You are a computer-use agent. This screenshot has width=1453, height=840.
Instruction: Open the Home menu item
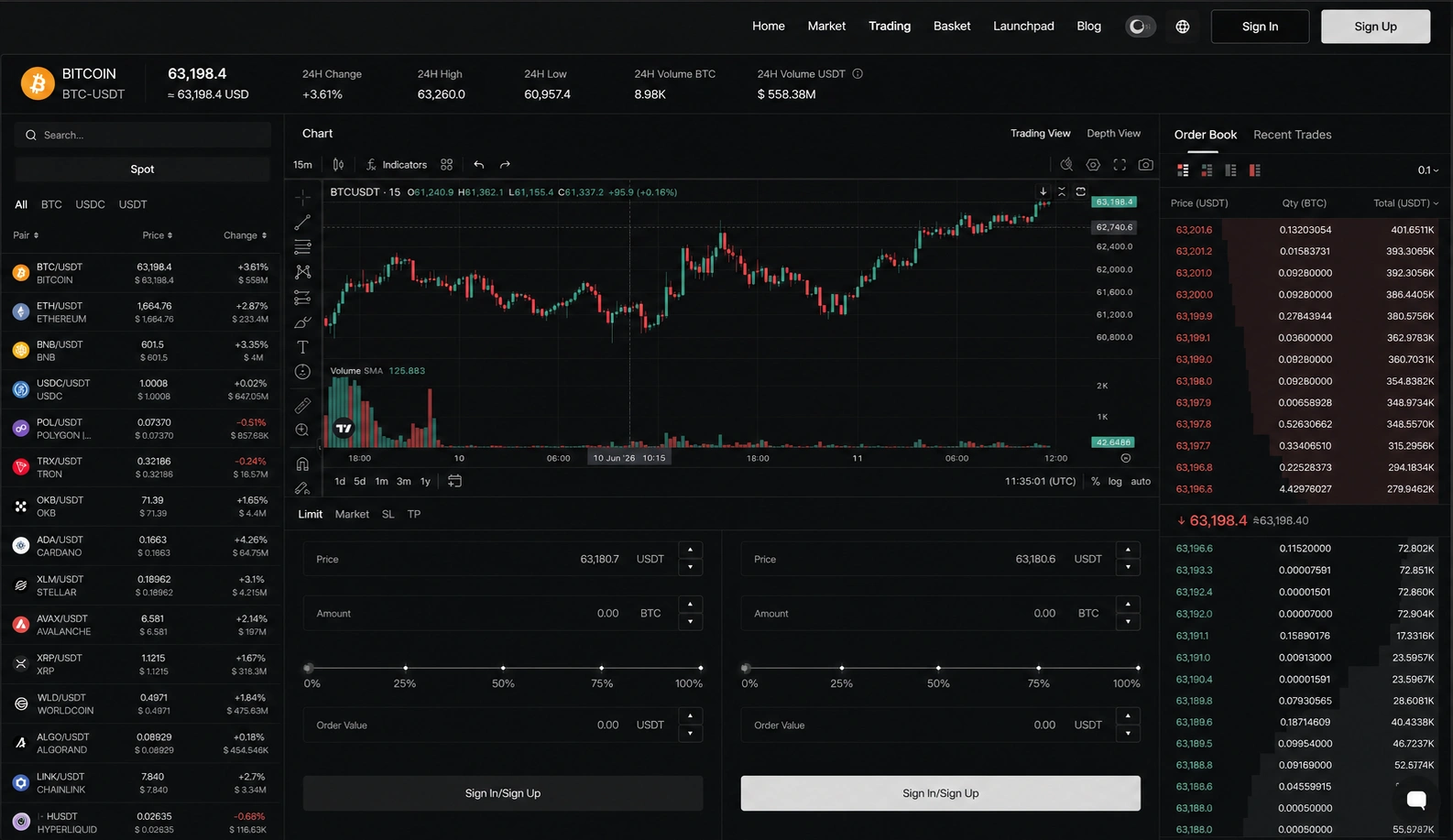coord(769,26)
